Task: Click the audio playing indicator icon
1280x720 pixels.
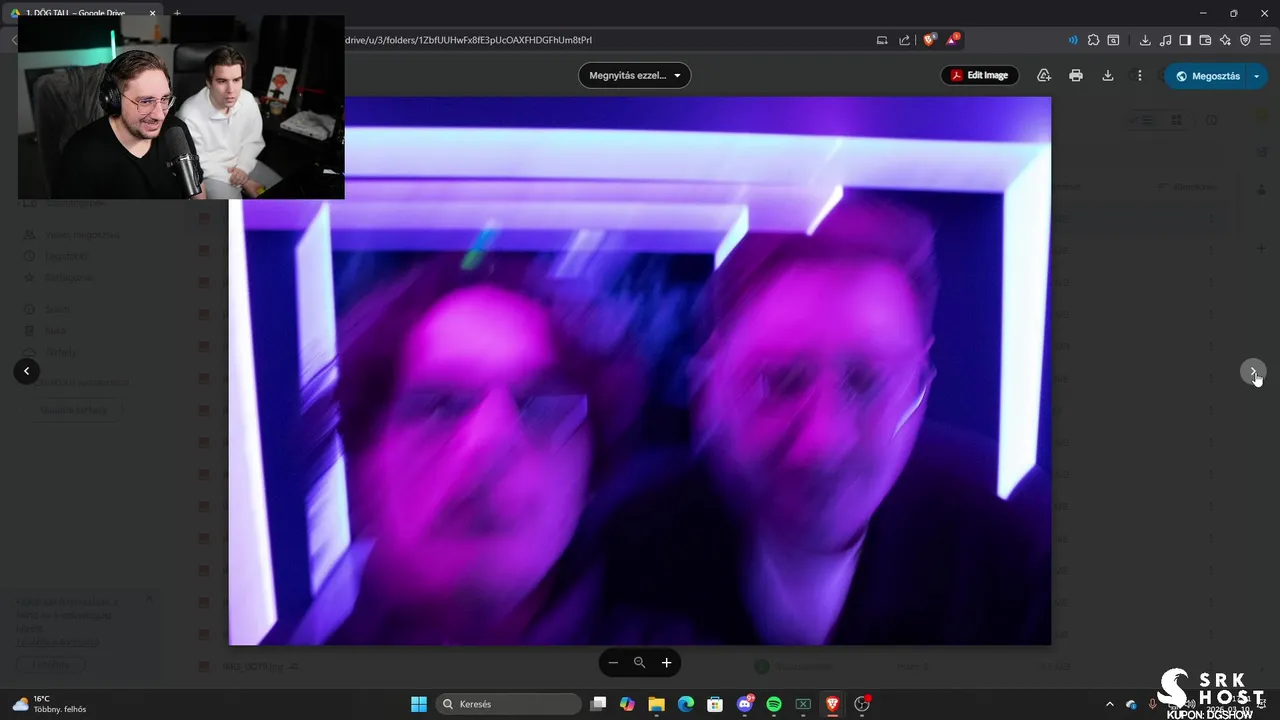Action: [1073, 40]
